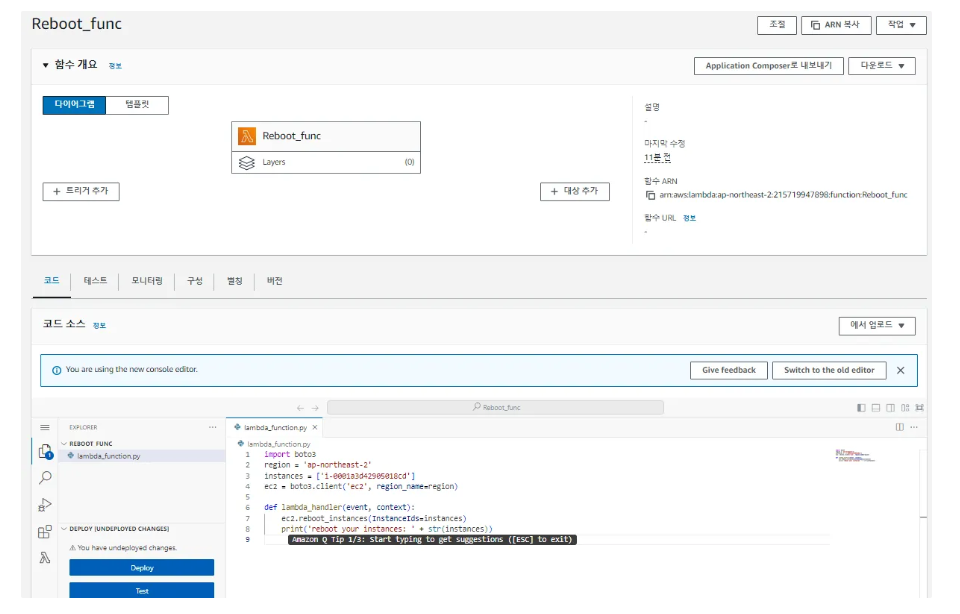Open 정보 link next to 함수 개요
This screenshot has width=960, height=614.
(115, 66)
